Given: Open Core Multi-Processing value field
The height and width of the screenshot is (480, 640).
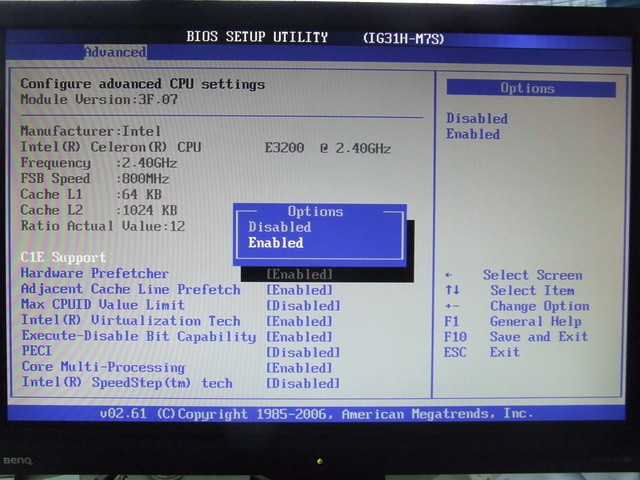Looking at the screenshot, I should 300,368.
